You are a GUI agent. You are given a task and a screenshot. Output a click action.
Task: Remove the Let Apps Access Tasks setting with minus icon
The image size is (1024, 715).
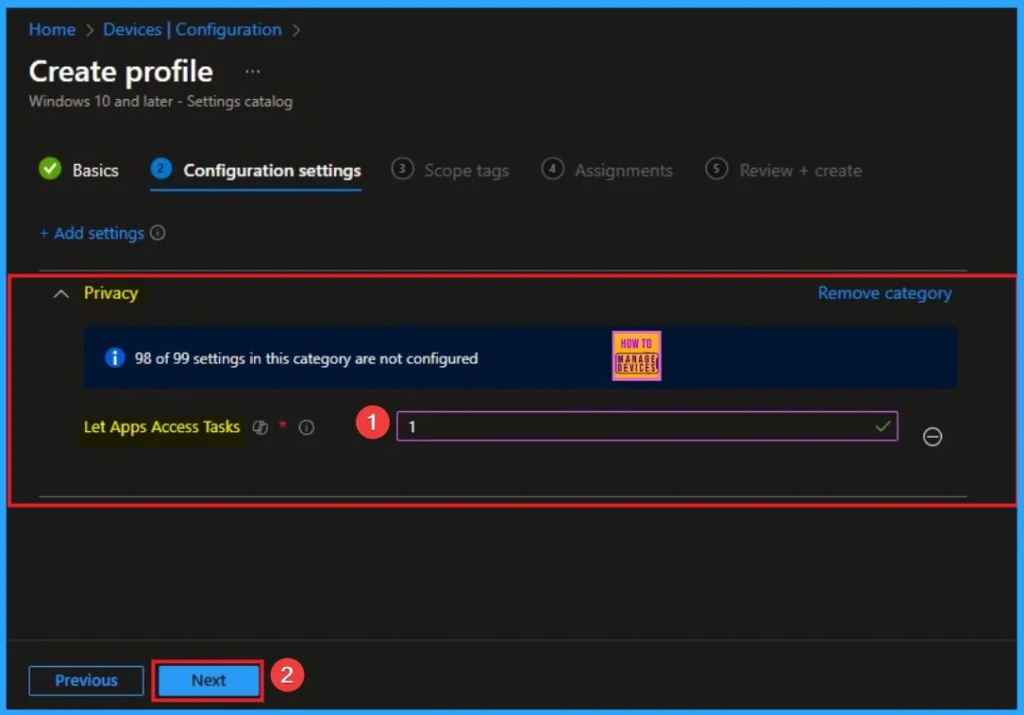[x=932, y=437]
